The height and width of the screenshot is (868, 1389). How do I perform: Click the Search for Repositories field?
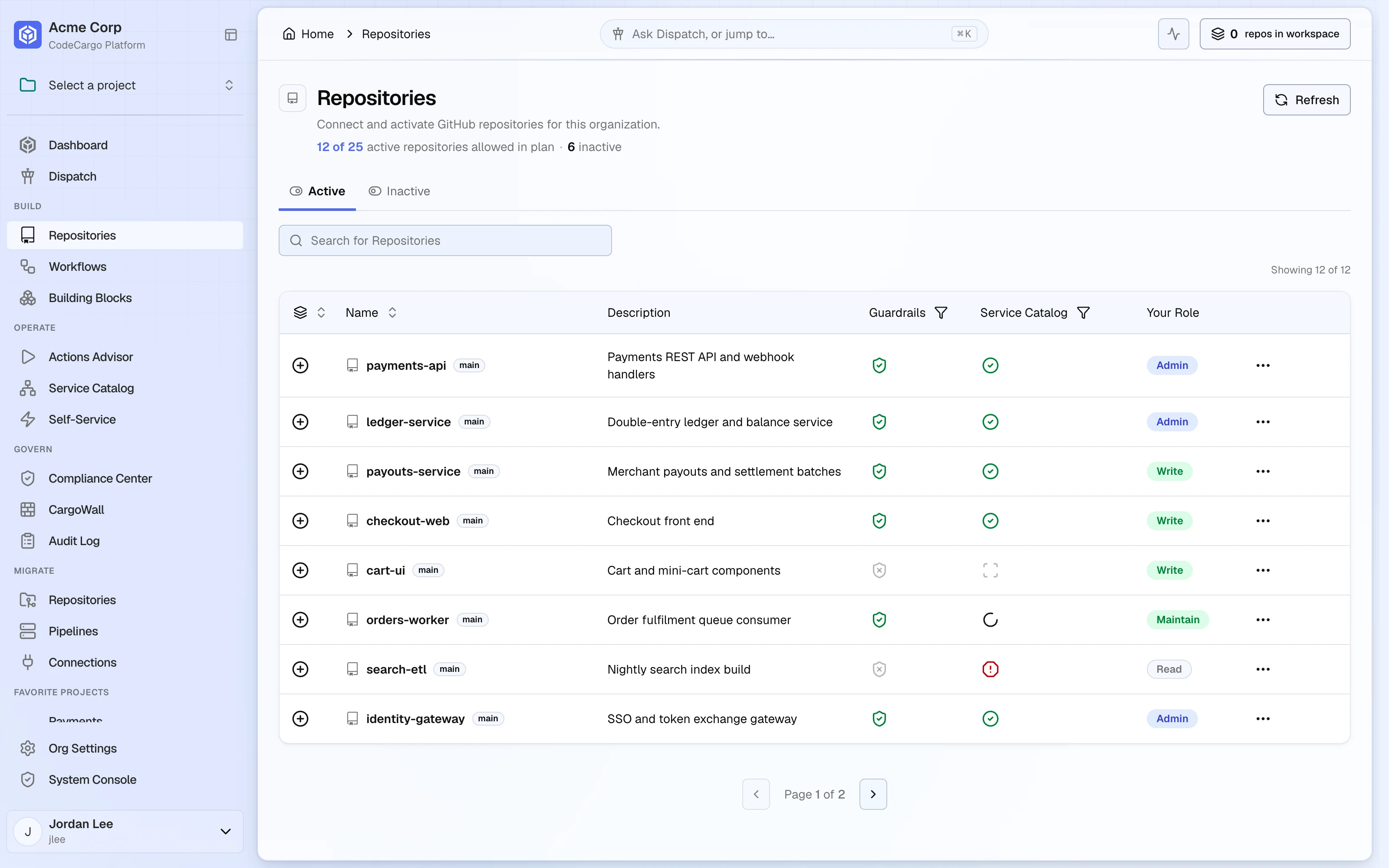(x=445, y=240)
